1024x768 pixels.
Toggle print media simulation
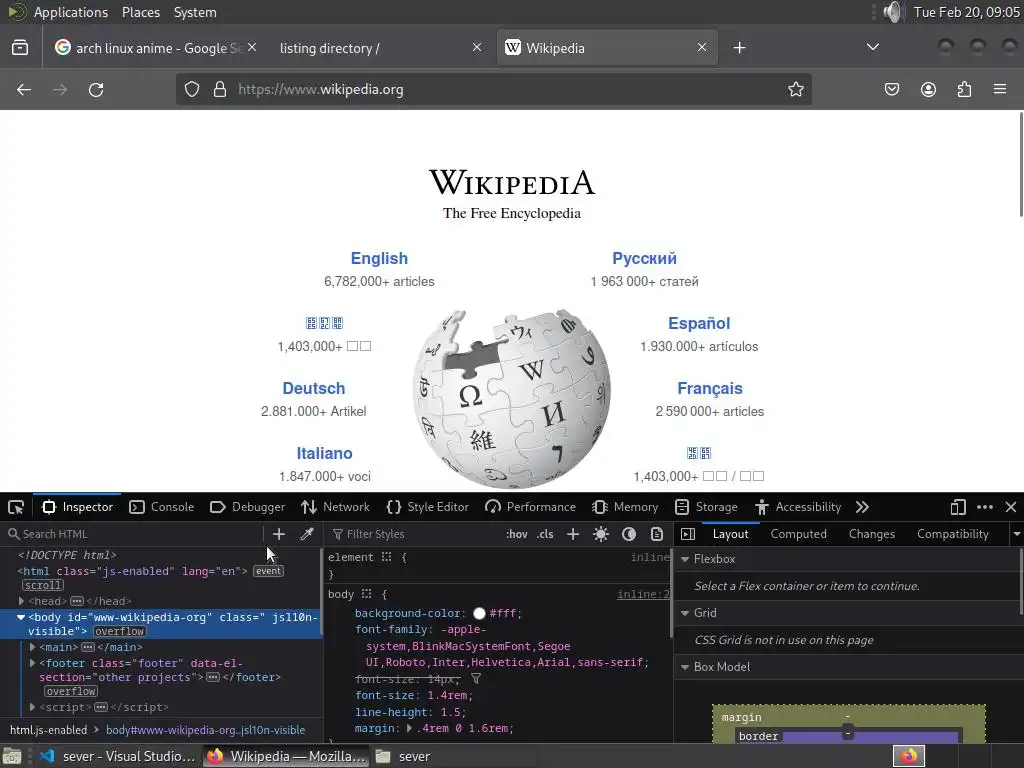click(657, 534)
